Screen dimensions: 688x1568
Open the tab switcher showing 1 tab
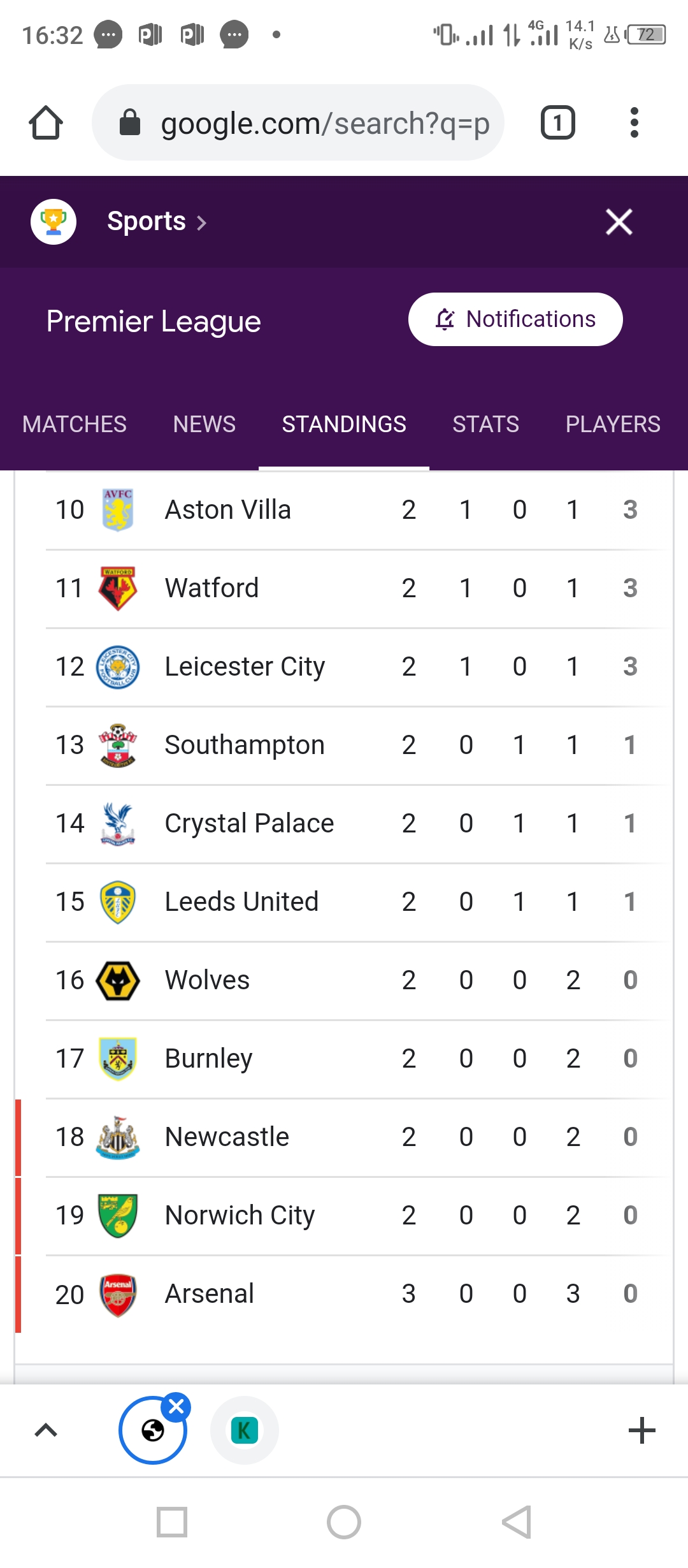[x=557, y=122]
